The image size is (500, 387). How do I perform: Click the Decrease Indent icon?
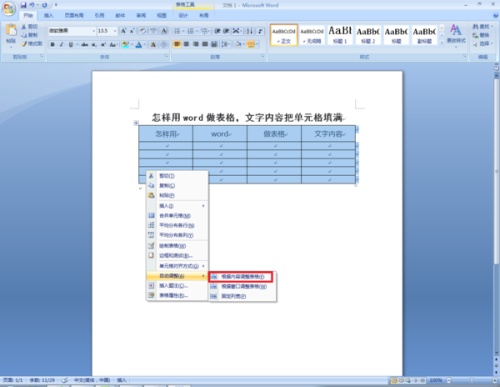[217, 31]
